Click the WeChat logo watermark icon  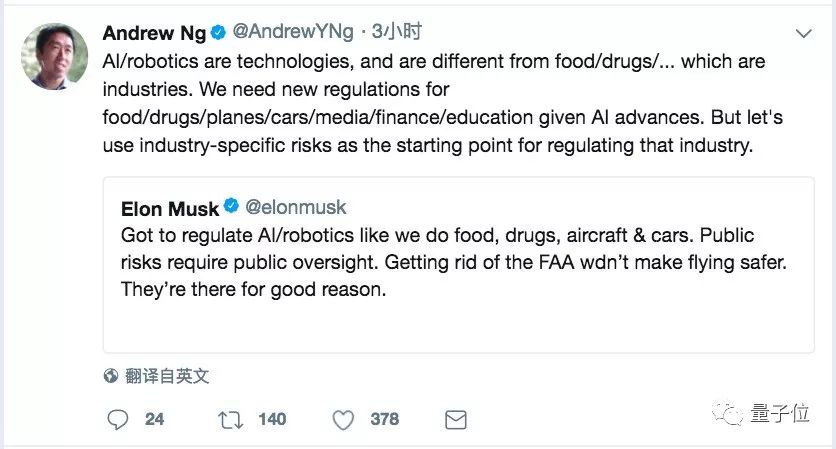(x=736, y=413)
